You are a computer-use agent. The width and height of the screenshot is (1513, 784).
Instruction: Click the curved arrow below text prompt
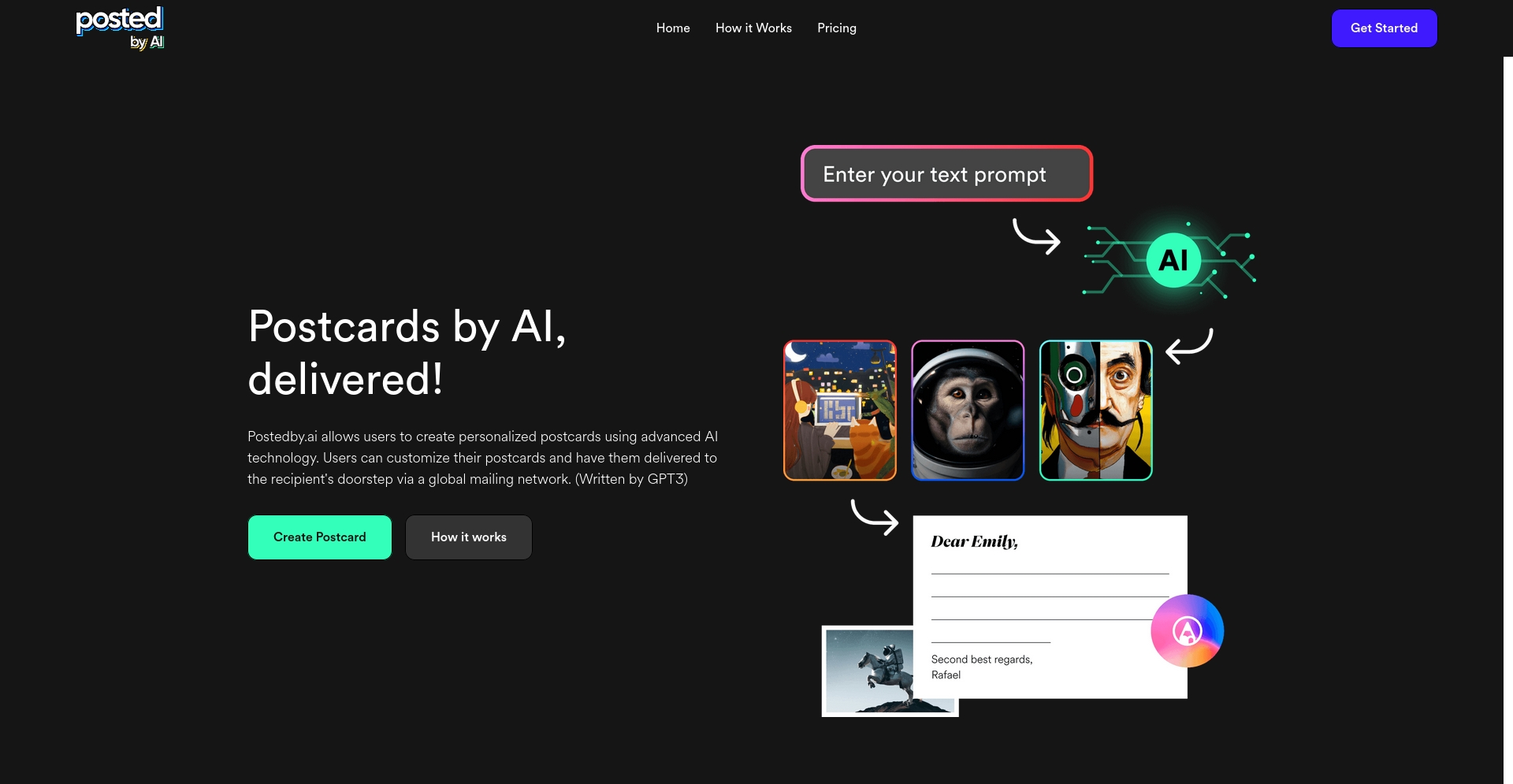1036,236
